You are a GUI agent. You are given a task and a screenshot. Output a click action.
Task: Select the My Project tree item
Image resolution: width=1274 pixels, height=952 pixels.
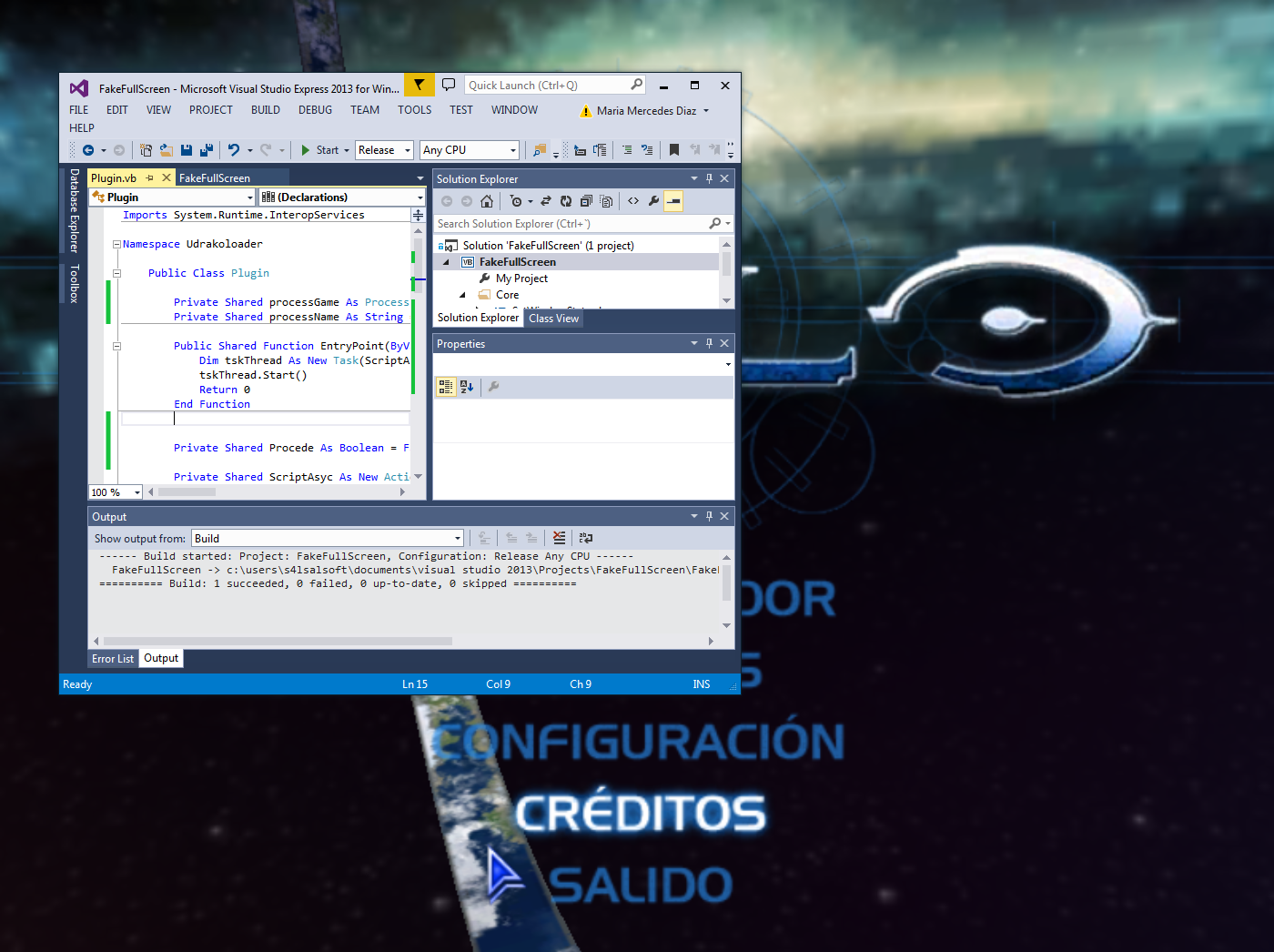(521, 279)
